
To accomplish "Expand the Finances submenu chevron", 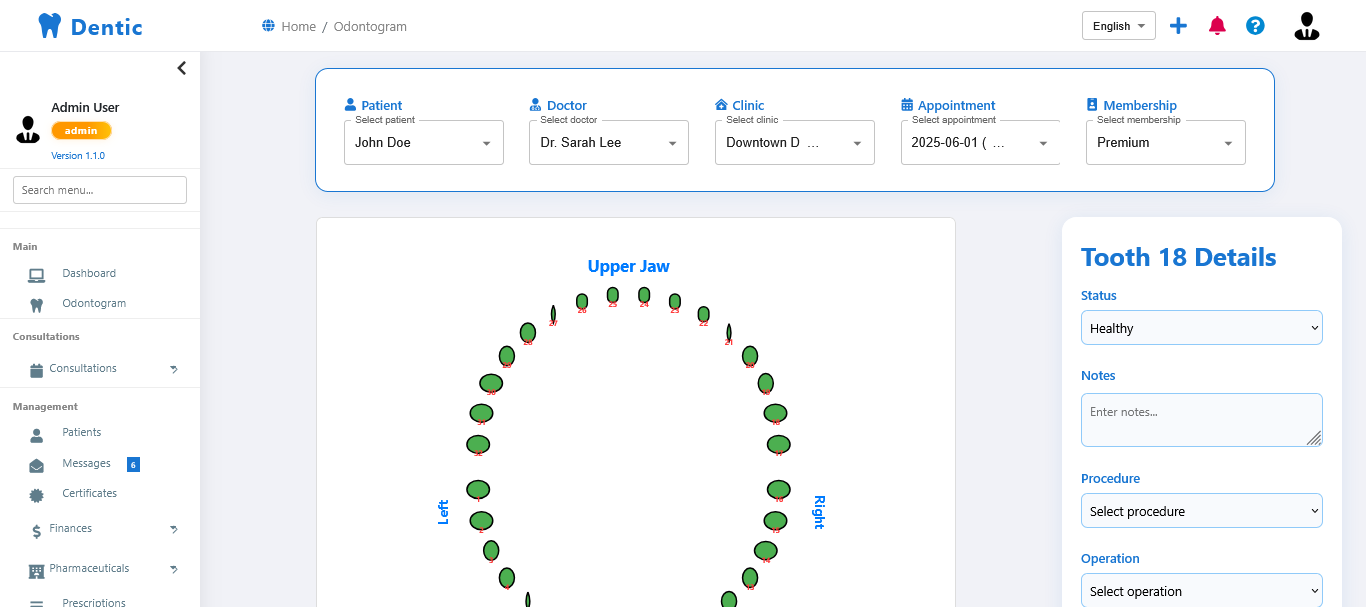I will (x=172, y=529).
